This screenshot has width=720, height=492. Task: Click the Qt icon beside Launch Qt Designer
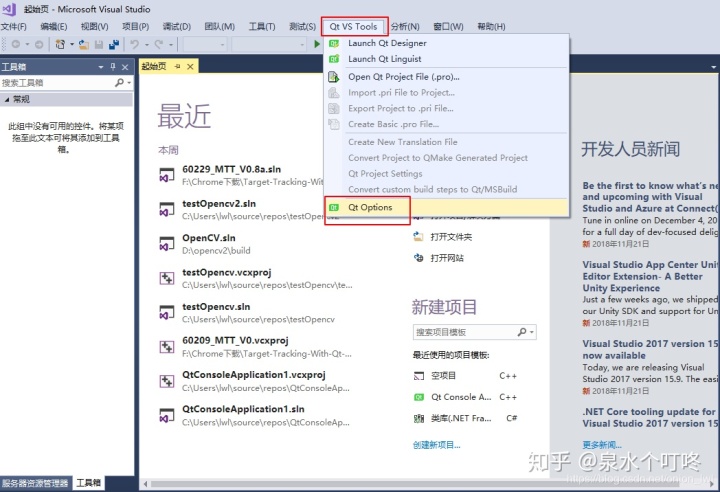pos(334,43)
